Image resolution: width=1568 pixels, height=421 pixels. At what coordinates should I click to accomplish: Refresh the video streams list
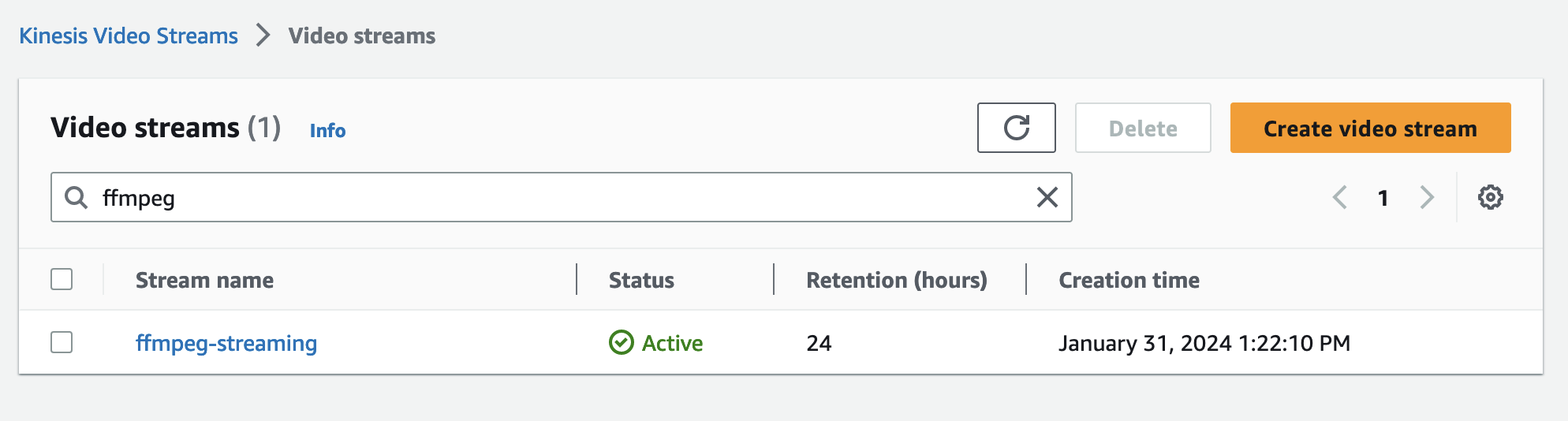tap(1016, 128)
